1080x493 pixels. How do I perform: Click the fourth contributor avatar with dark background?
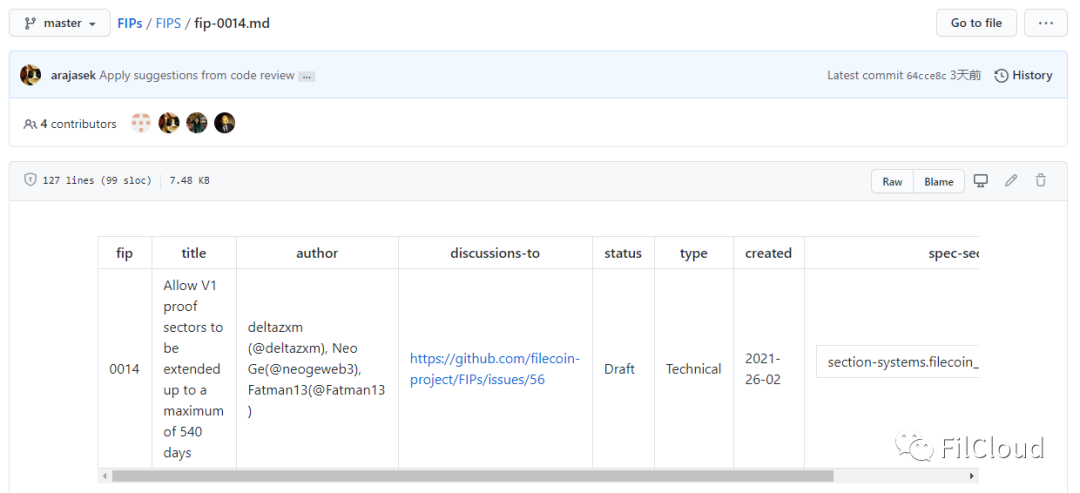point(225,123)
